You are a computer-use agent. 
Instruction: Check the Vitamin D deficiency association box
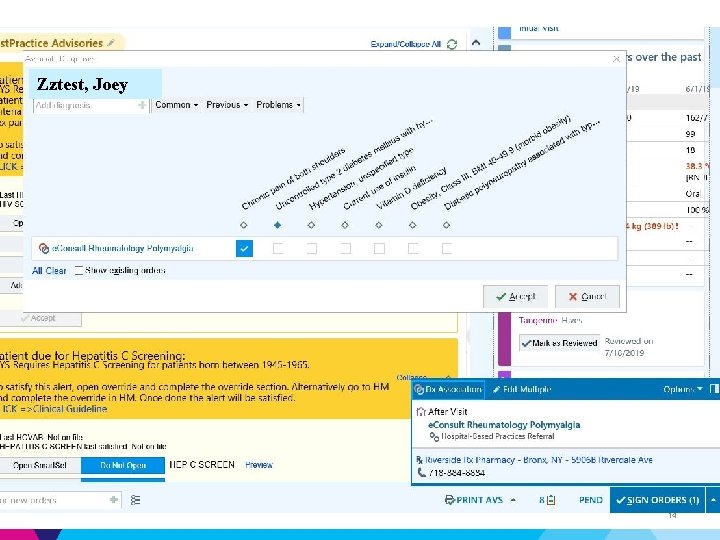point(379,248)
